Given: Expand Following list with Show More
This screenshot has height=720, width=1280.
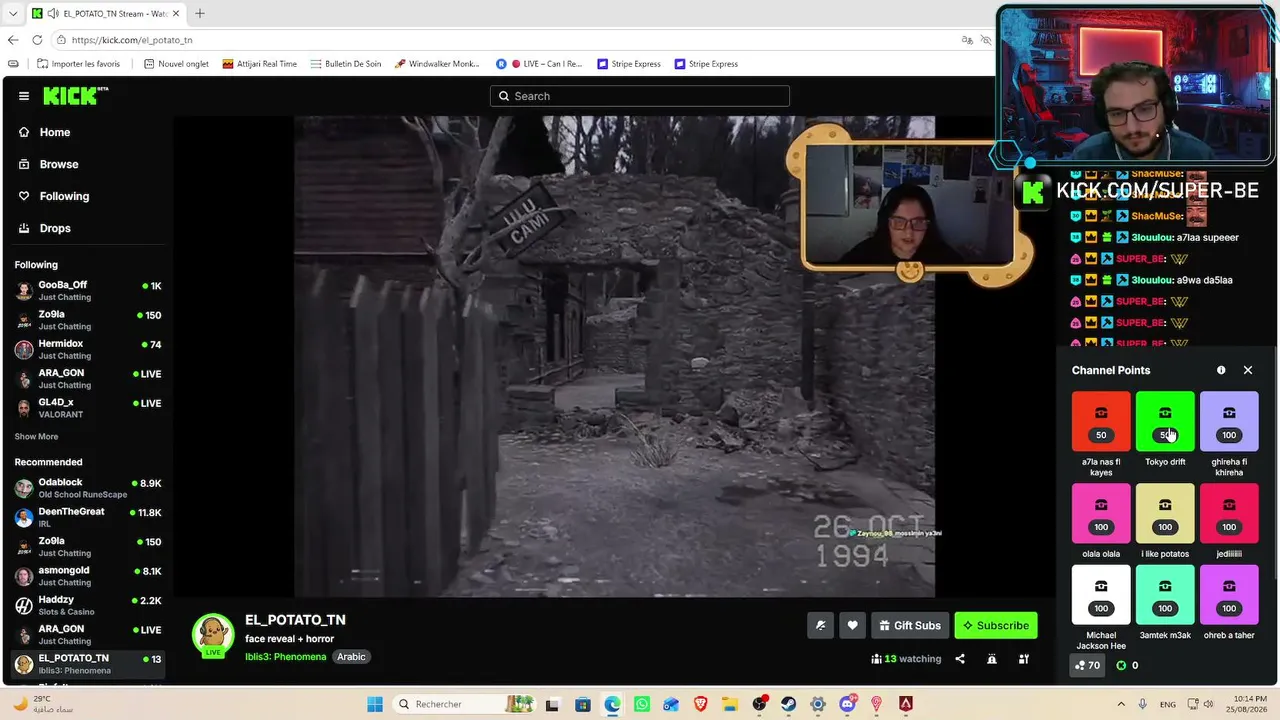Looking at the screenshot, I should pos(36,437).
